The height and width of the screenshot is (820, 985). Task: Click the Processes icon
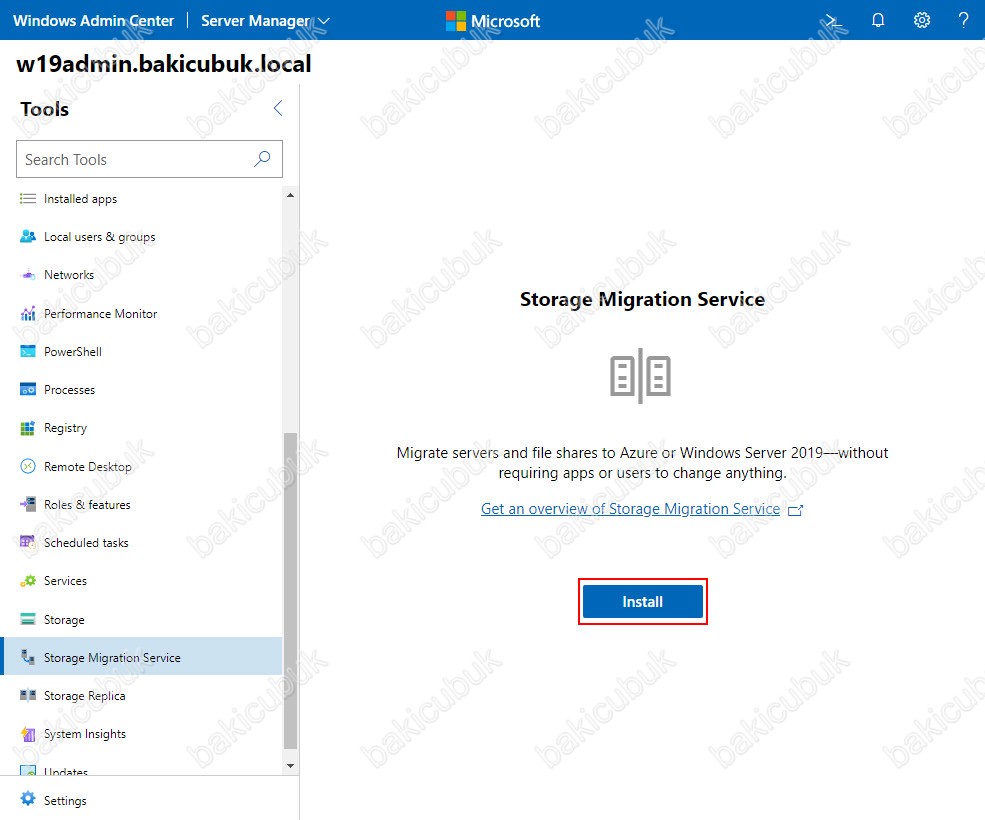point(28,390)
